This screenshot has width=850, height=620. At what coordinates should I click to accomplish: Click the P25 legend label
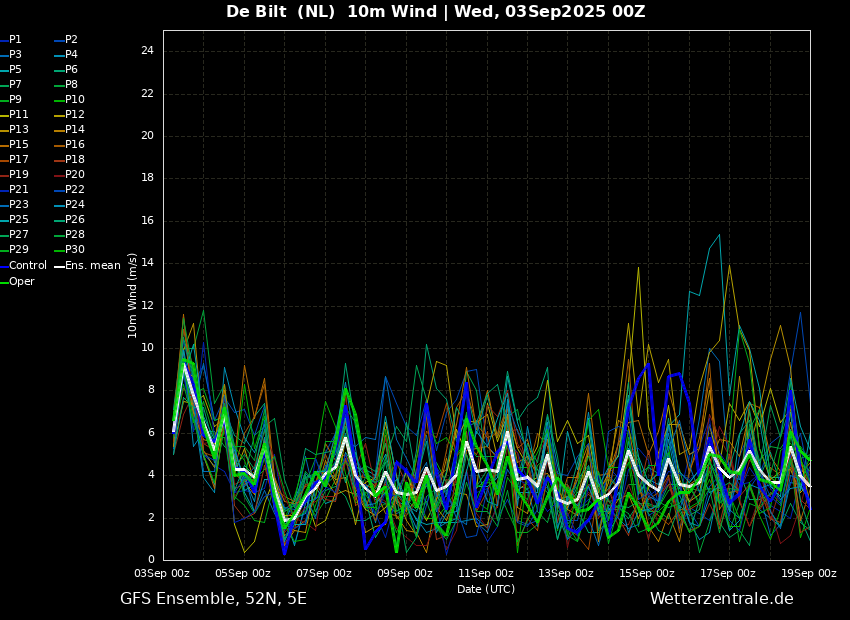click(x=19, y=220)
